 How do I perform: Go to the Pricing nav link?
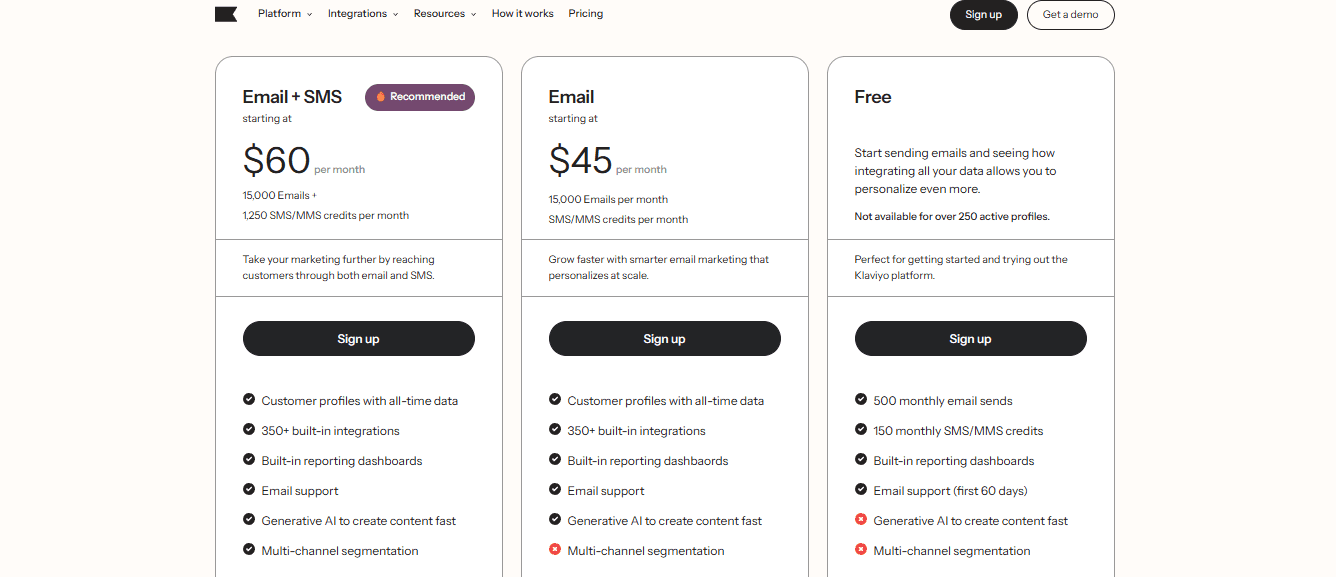coord(586,14)
